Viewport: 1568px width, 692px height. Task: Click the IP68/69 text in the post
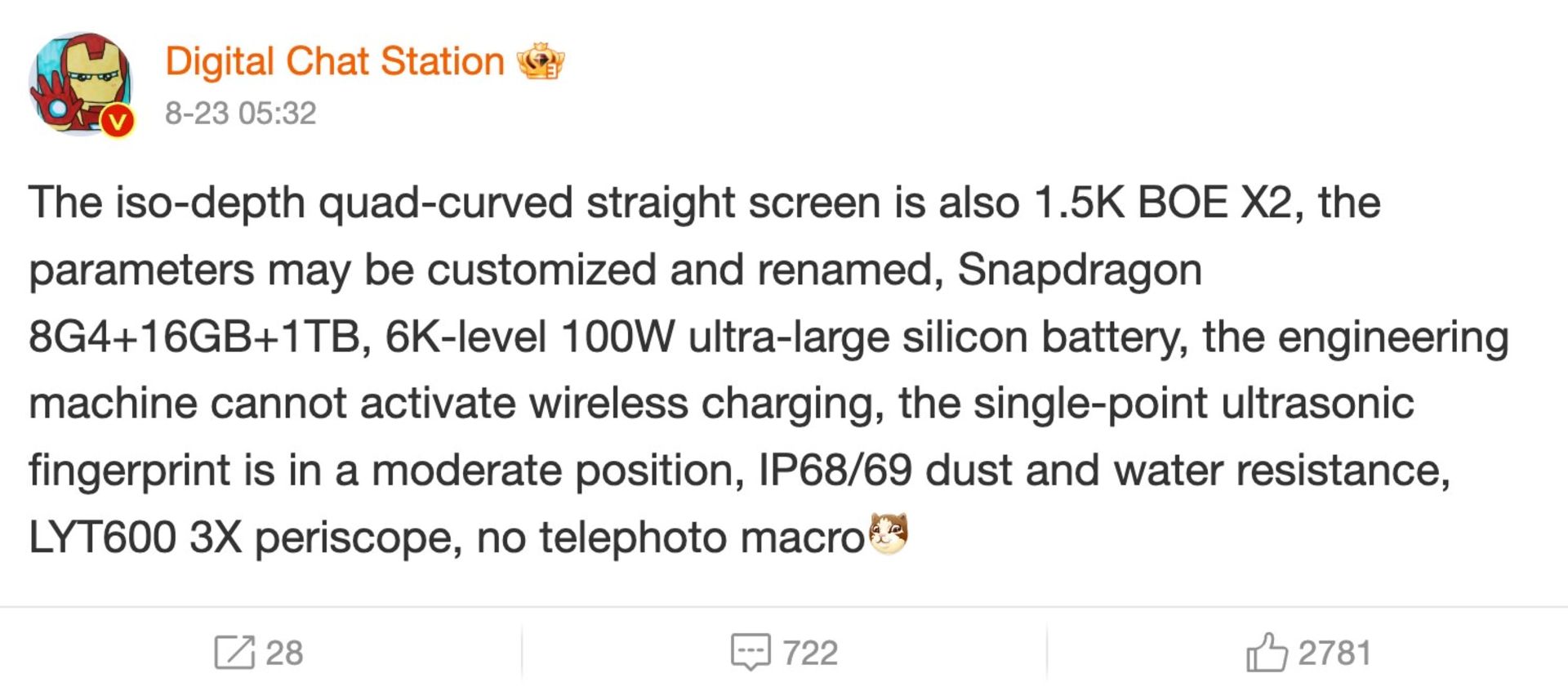835,471
